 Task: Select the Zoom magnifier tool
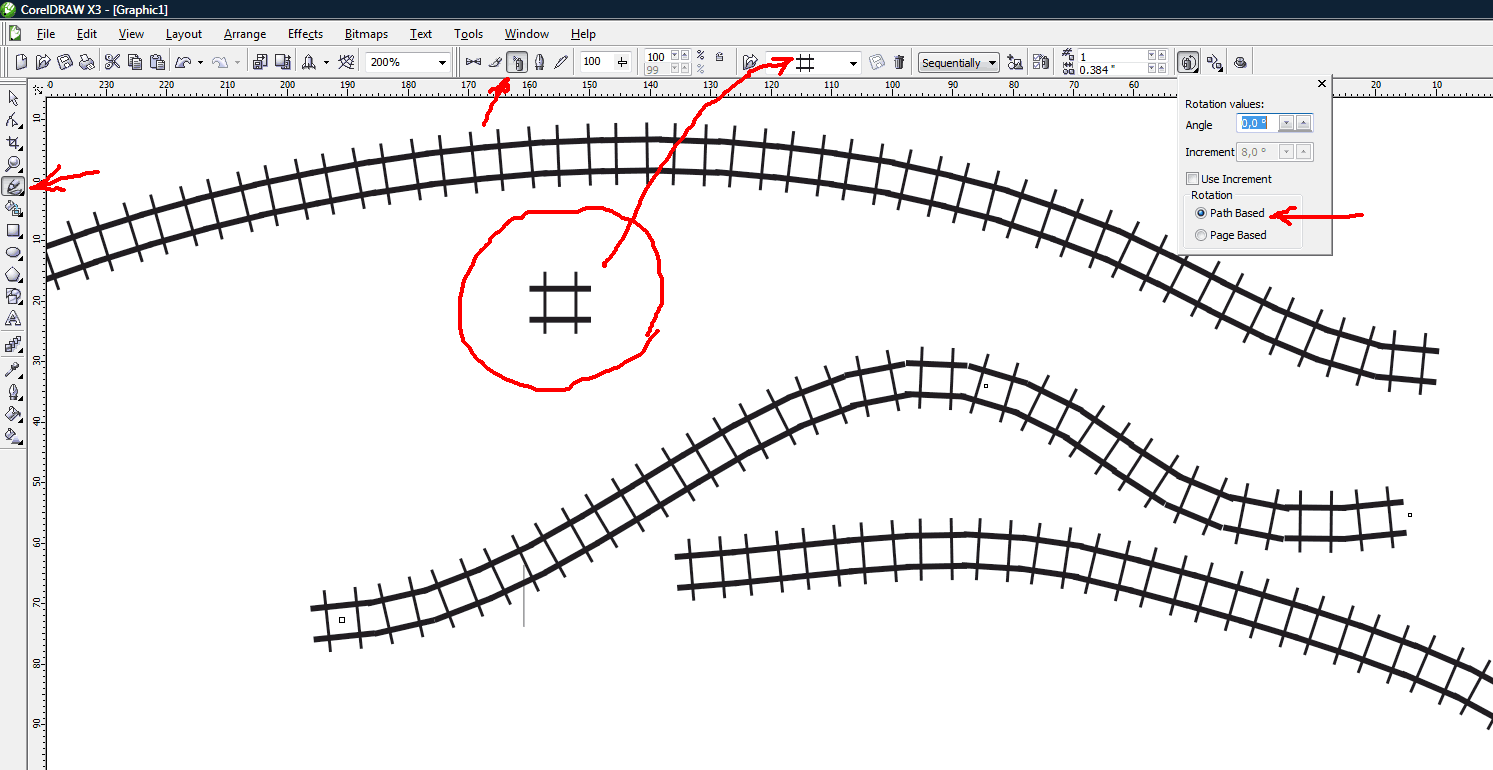[x=13, y=164]
